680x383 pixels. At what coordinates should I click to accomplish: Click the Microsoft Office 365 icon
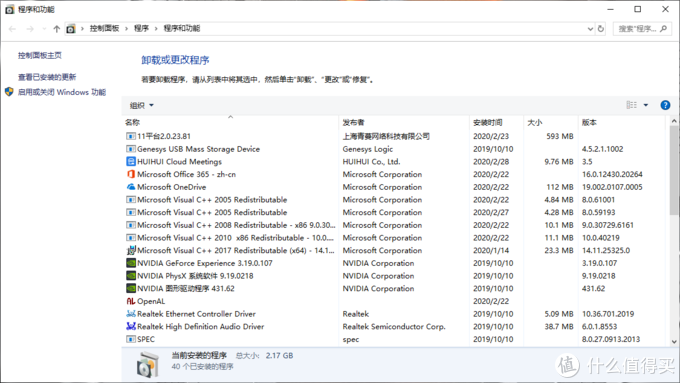131,174
